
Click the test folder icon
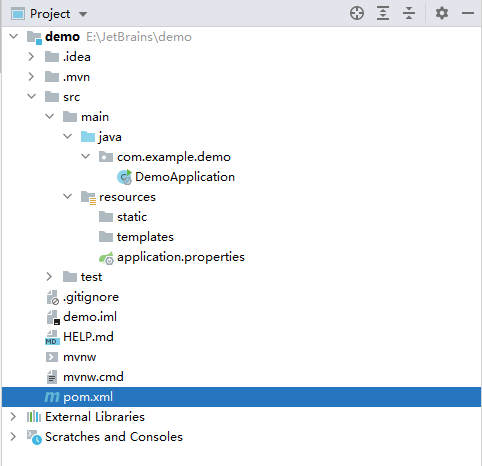pos(70,277)
